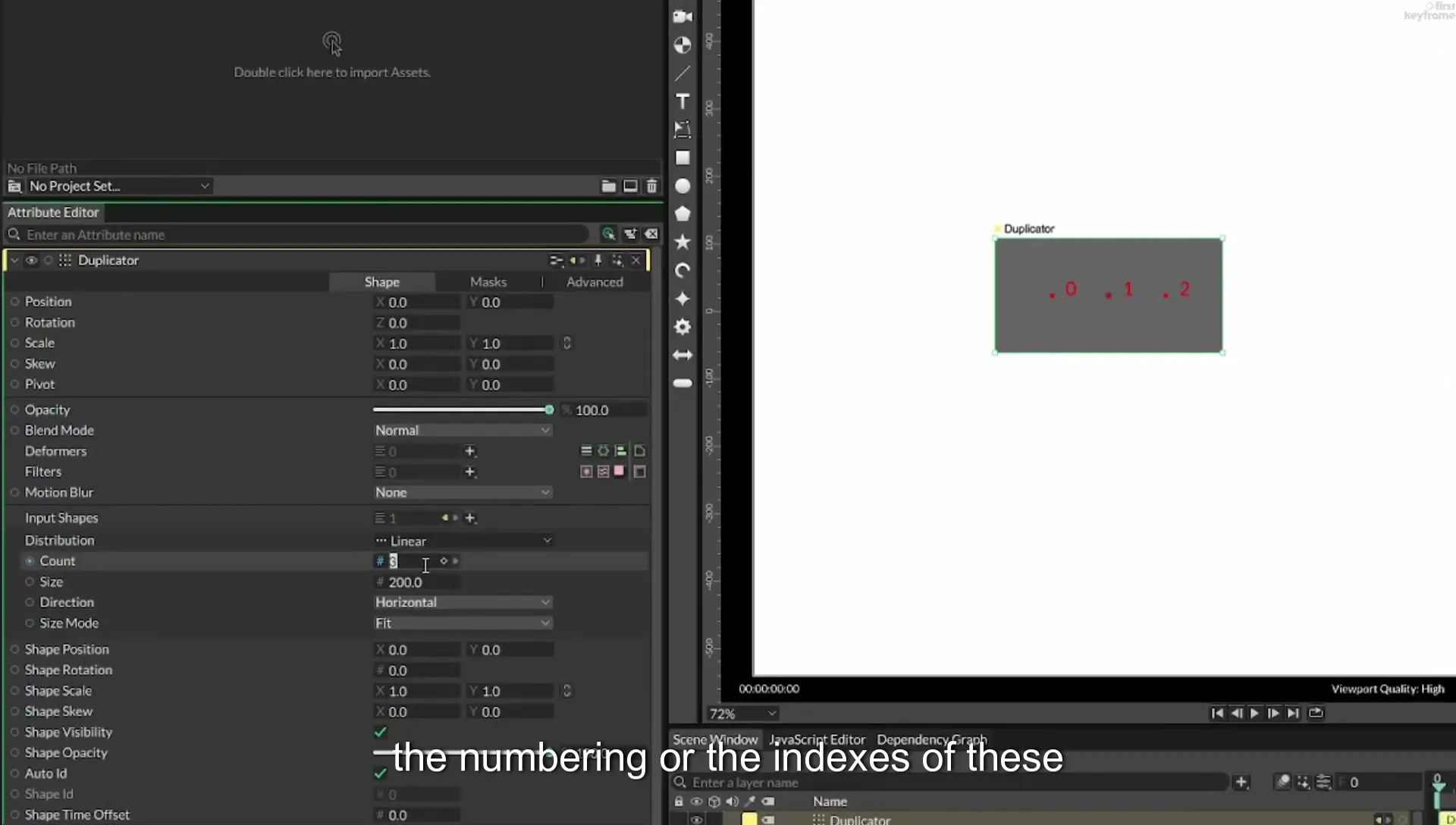Switch to the Advanced tab

(595, 281)
